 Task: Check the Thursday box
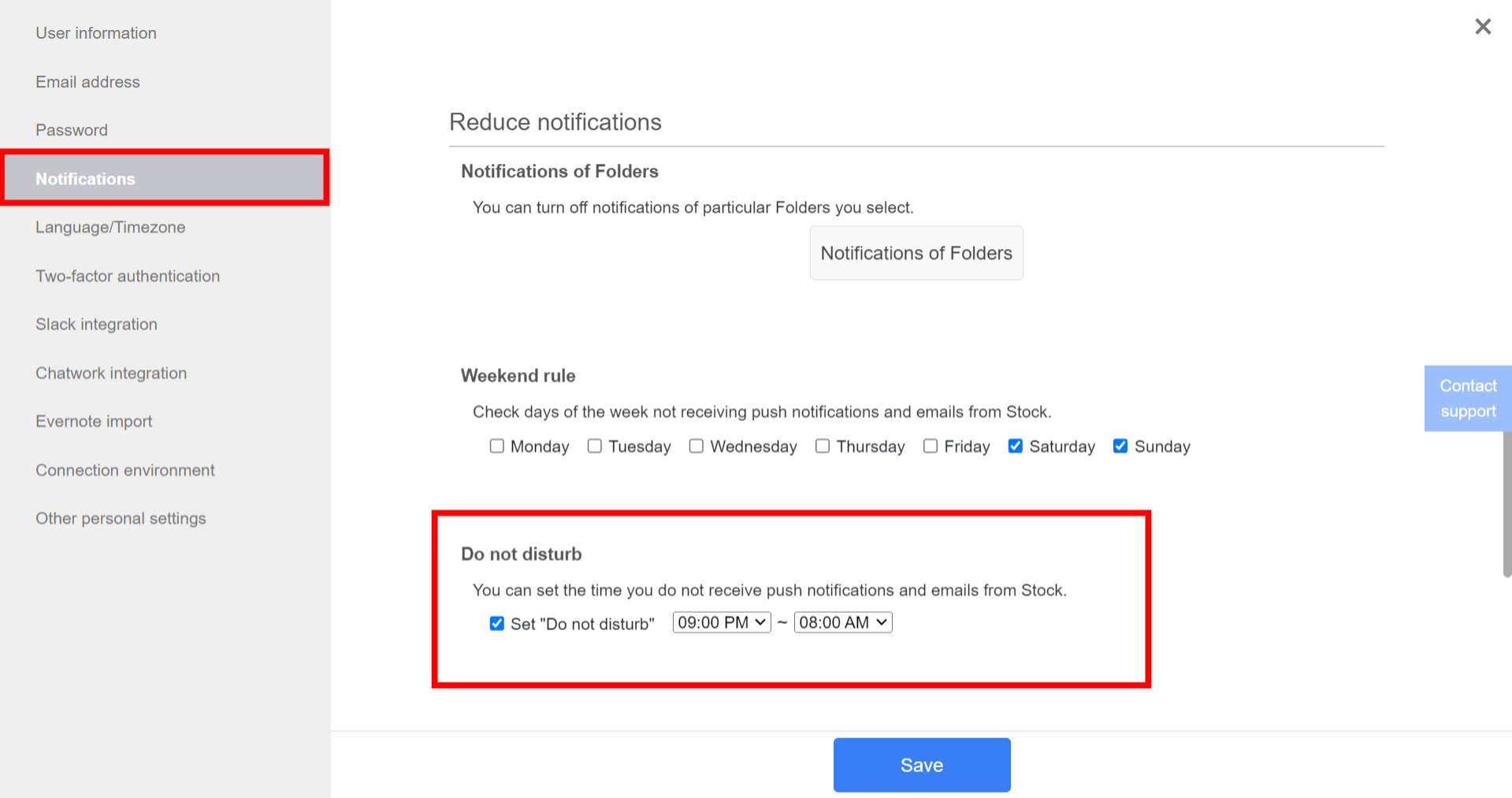point(822,446)
